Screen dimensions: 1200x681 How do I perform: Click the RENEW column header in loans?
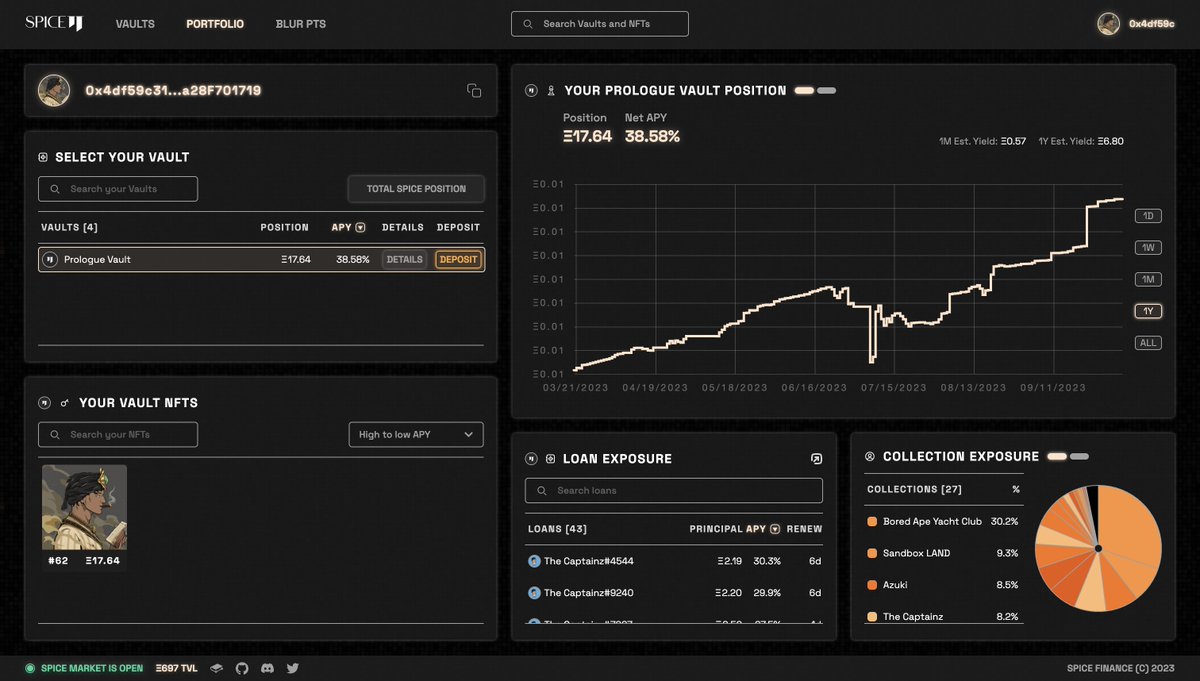805,529
